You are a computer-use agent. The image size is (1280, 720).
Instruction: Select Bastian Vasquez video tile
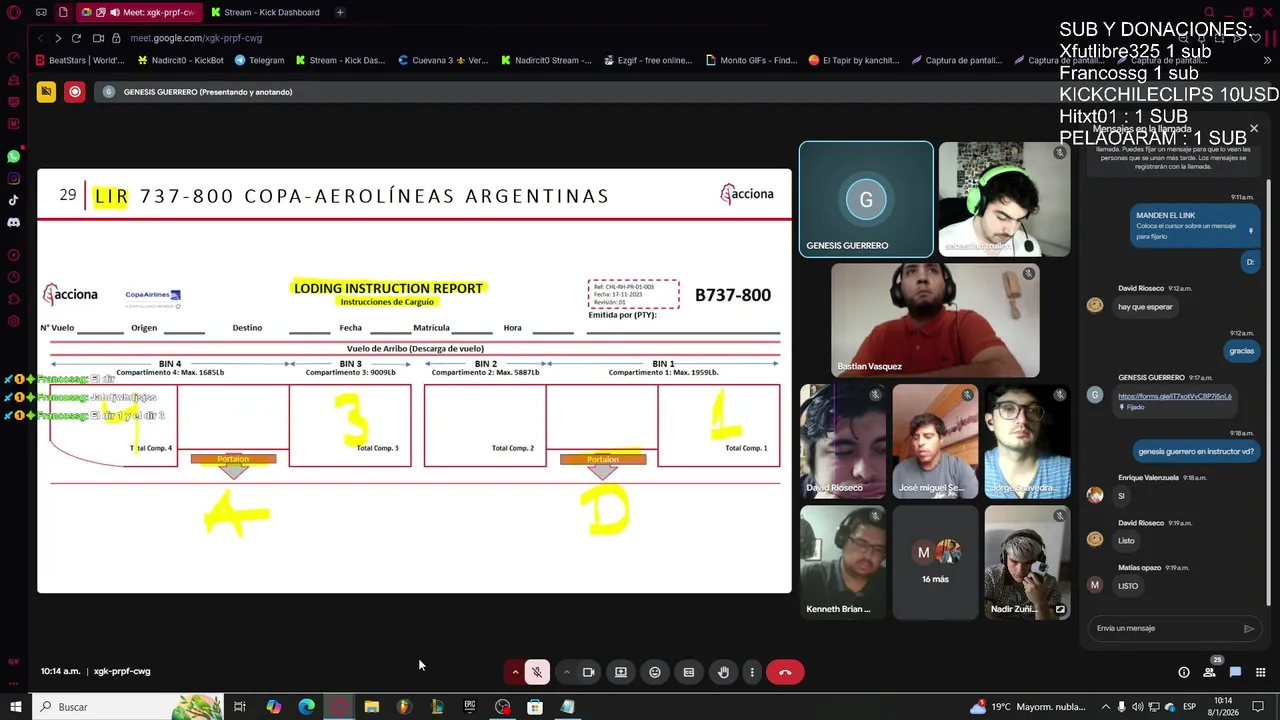(934, 319)
